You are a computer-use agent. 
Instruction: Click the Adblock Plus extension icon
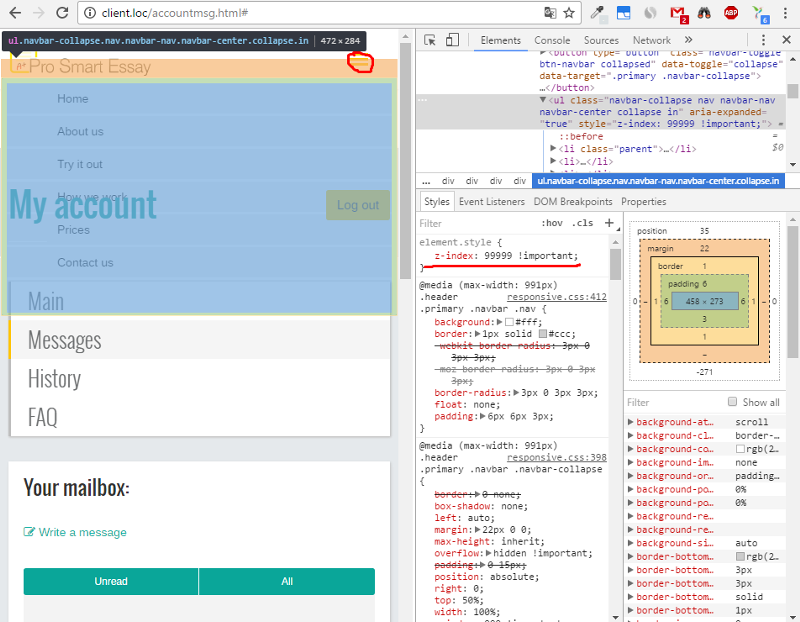click(731, 13)
